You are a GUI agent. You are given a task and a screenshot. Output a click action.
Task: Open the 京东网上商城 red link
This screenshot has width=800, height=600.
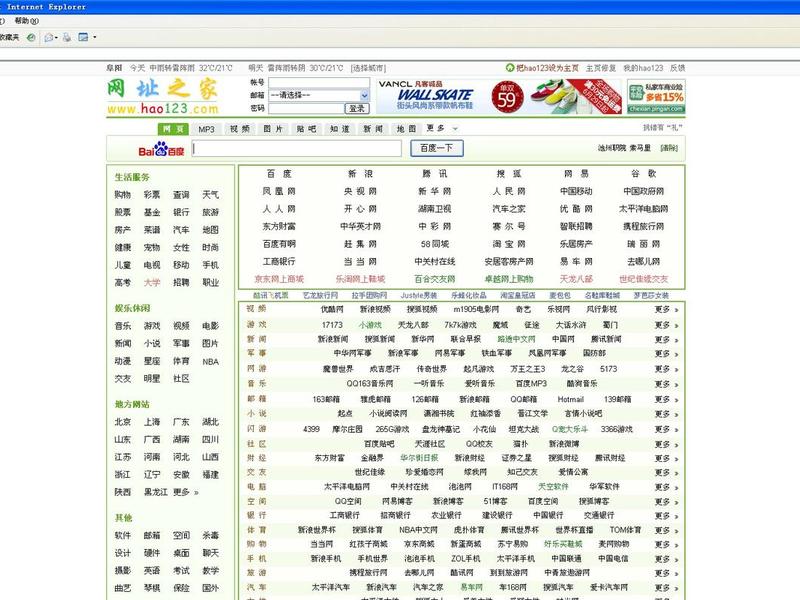(x=279, y=279)
